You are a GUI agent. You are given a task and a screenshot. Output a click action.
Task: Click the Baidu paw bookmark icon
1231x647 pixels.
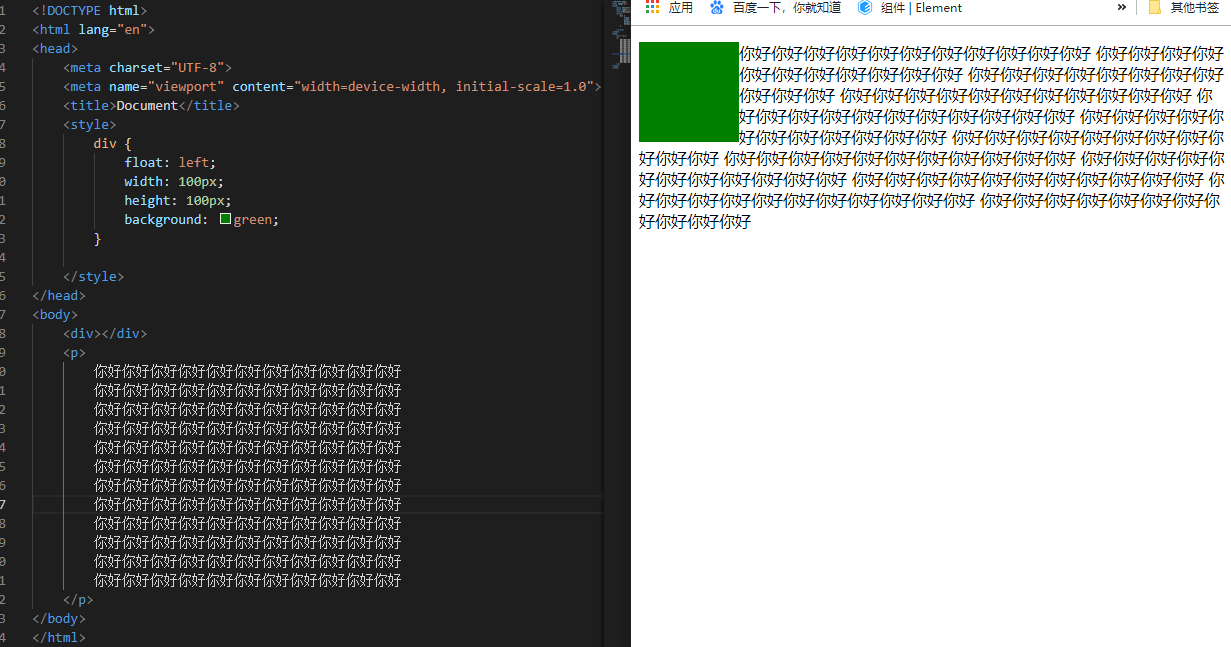coord(716,8)
